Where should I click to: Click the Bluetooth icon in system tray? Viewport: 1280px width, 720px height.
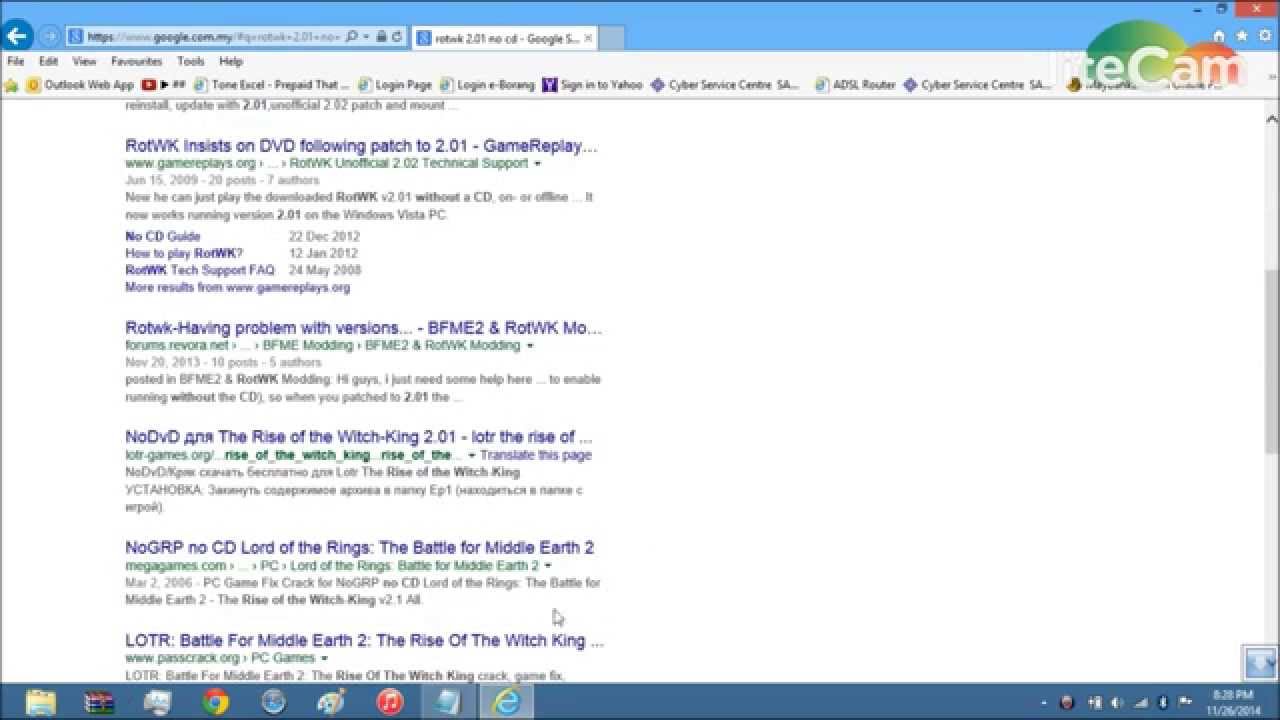coord(1162,702)
